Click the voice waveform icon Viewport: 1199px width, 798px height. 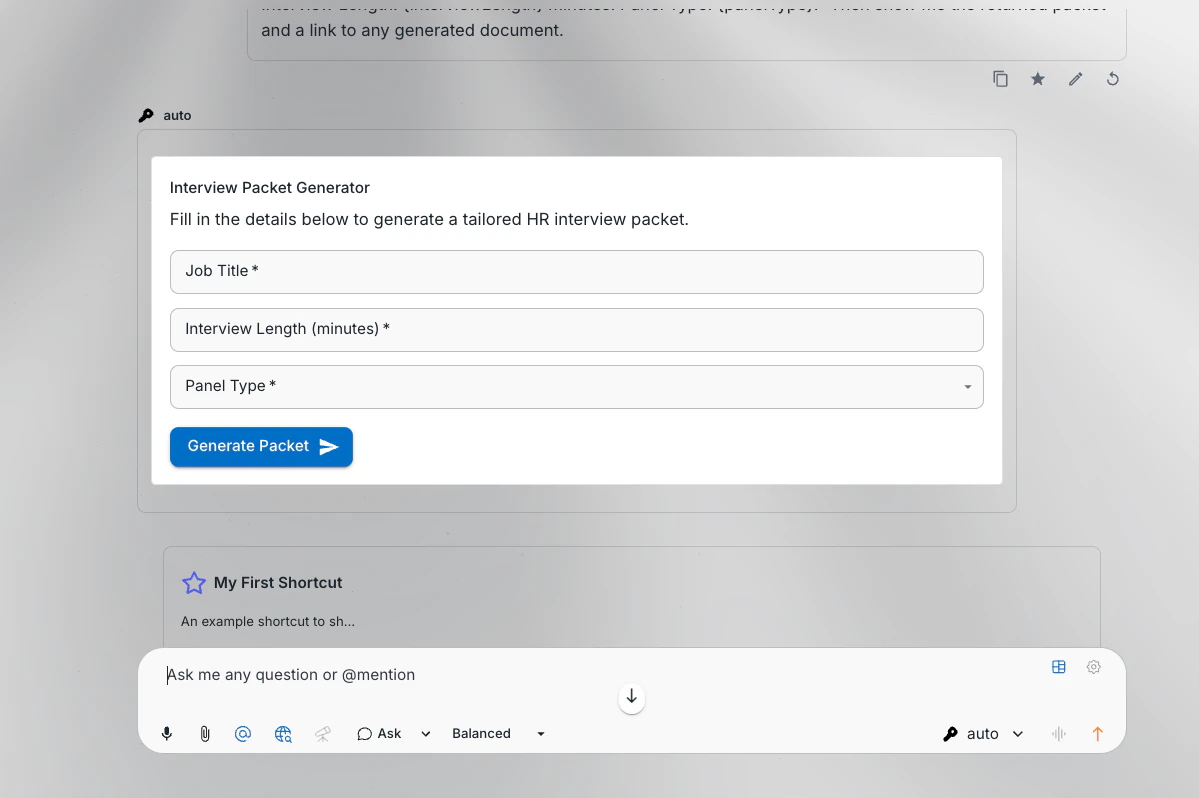pos(1059,734)
